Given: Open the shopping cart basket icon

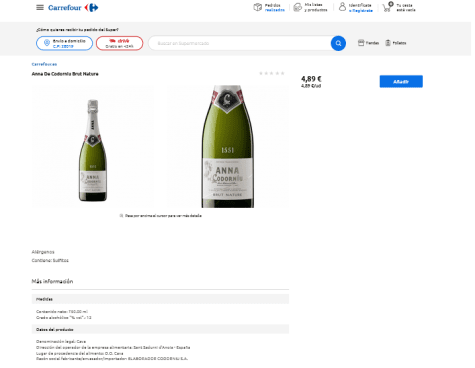Looking at the screenshot, I should pyautogui.click(x=388, y=7).
